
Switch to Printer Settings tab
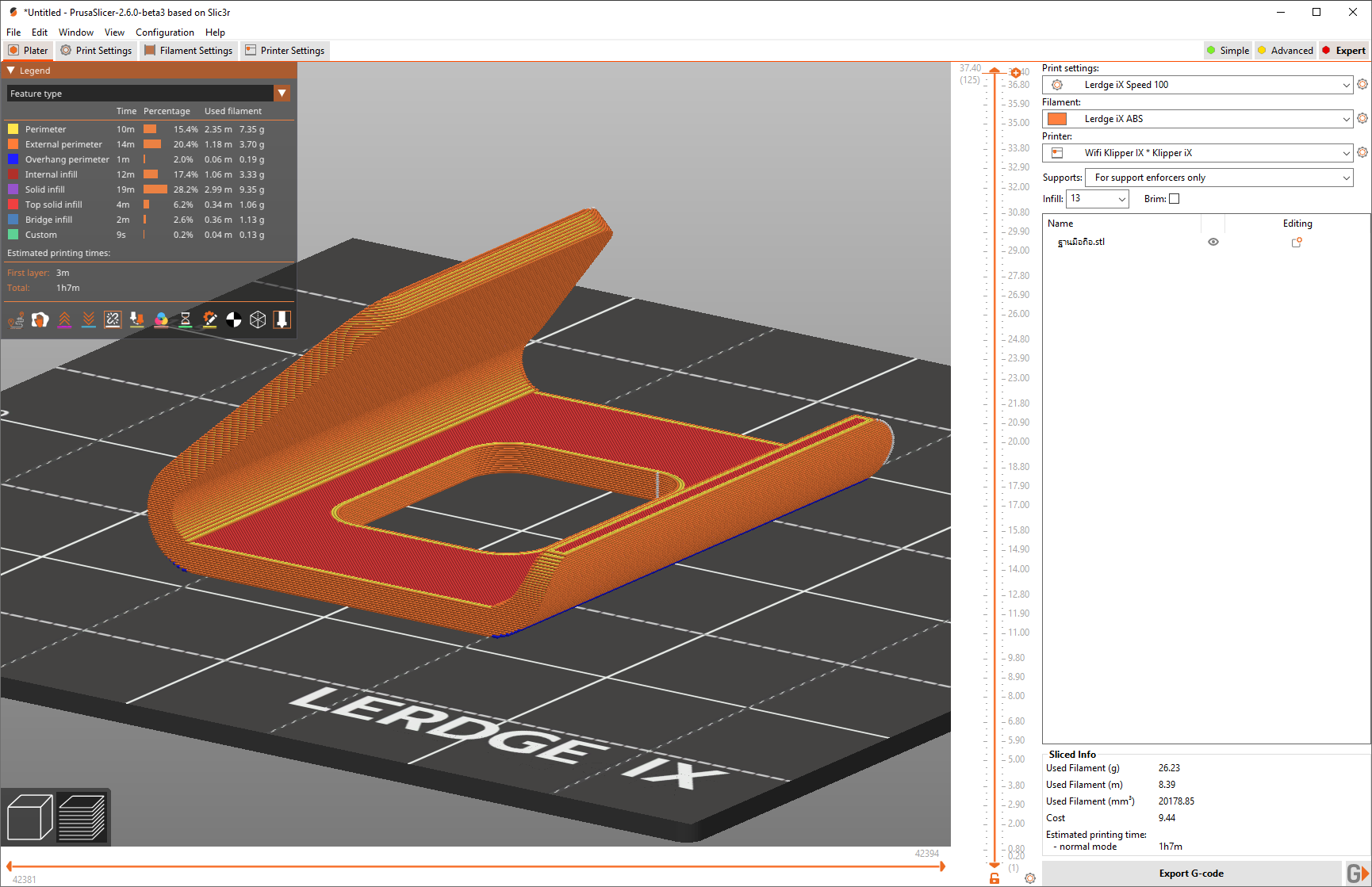coord(285,50)
